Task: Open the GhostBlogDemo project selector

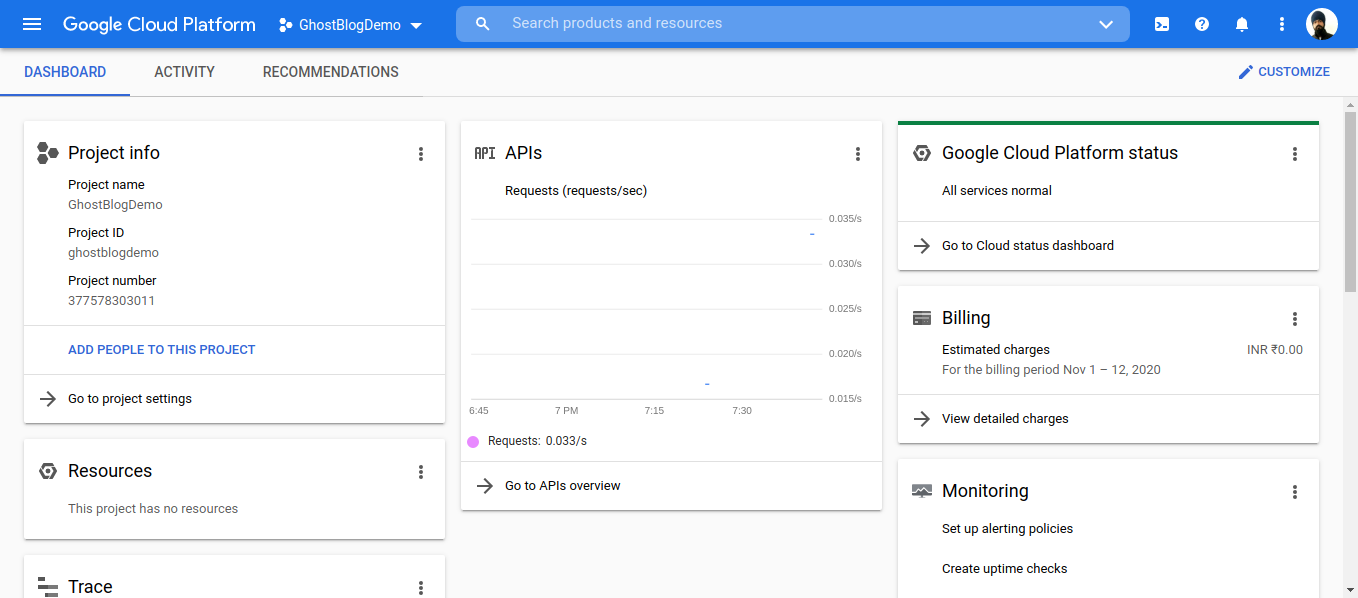Action: coord(349,24)
